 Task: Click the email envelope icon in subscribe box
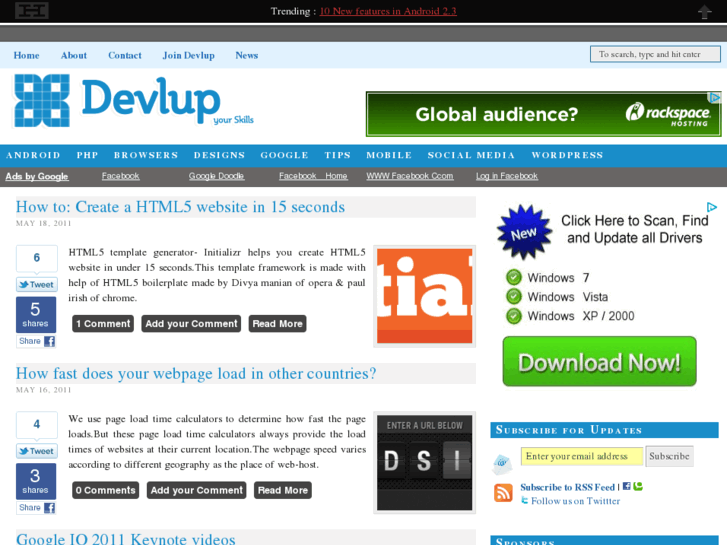[x=502, y=463]
